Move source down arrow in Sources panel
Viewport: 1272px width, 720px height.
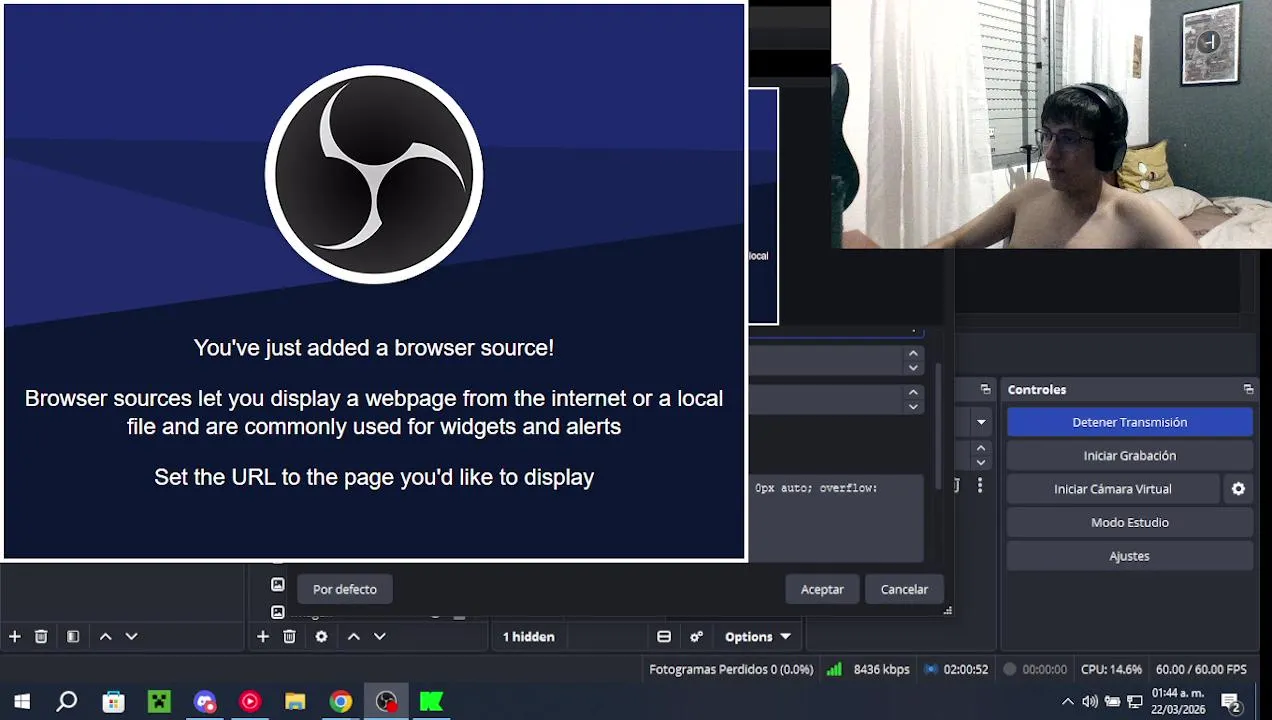(379, 636)
